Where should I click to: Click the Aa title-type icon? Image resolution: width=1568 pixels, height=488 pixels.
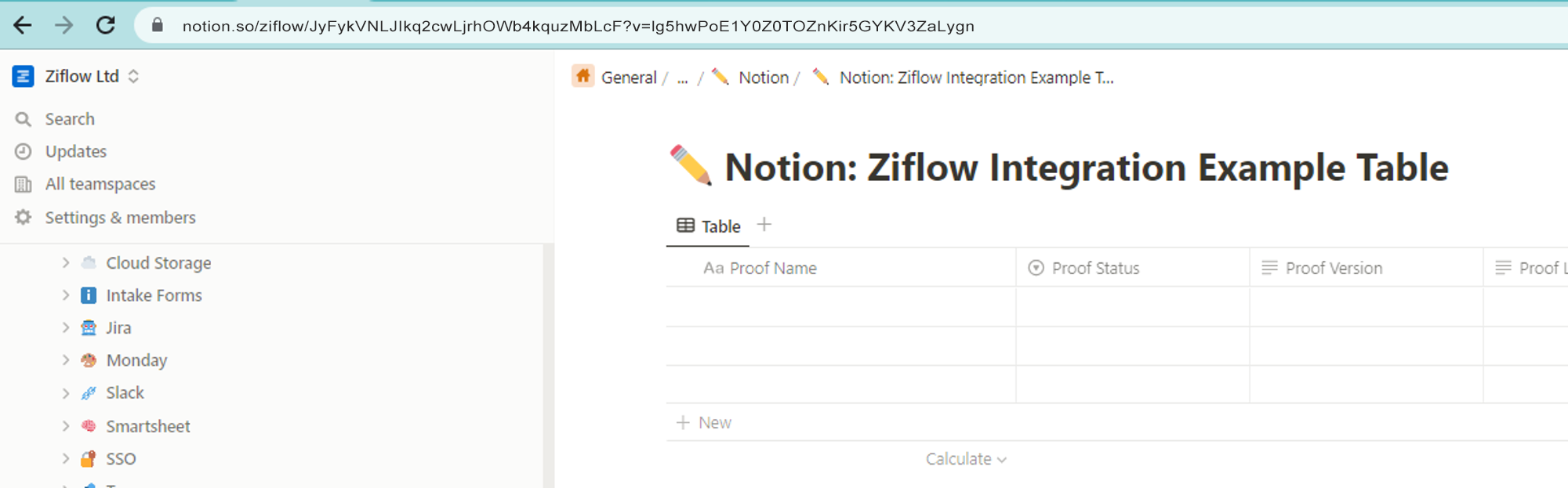(713, 268)
